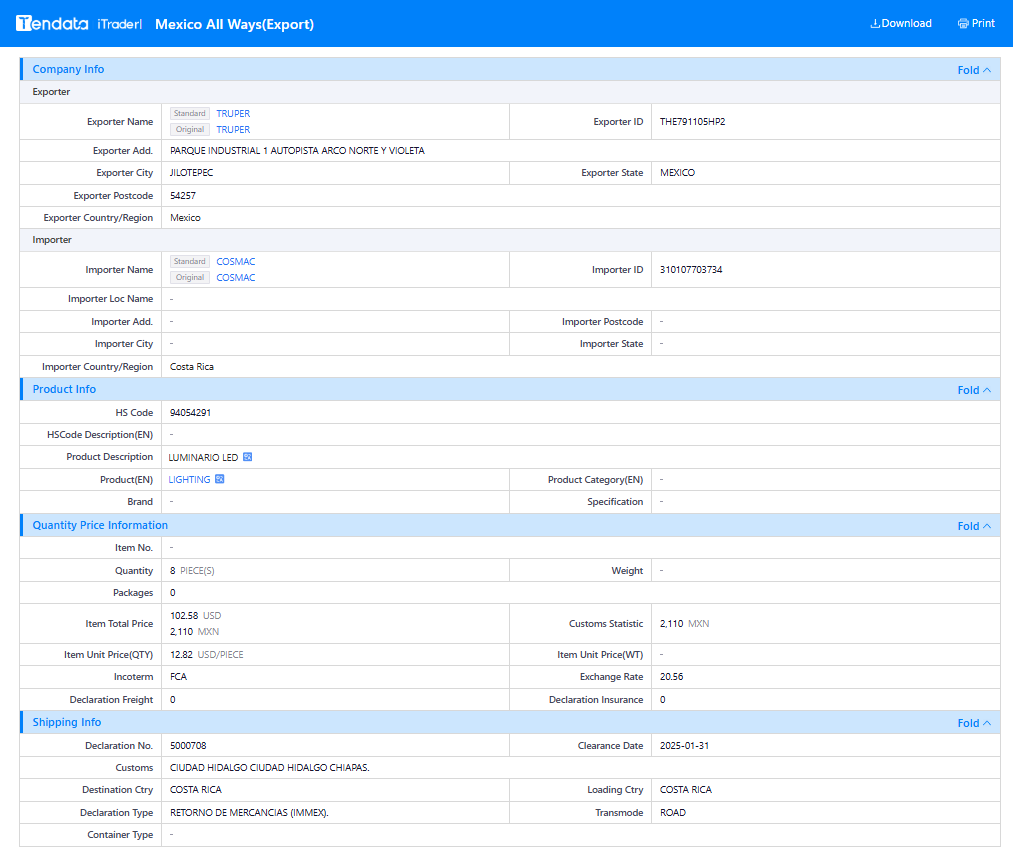Click Exporter ID value THE791105HP2

pyautogui.click(x=693, y=121)
